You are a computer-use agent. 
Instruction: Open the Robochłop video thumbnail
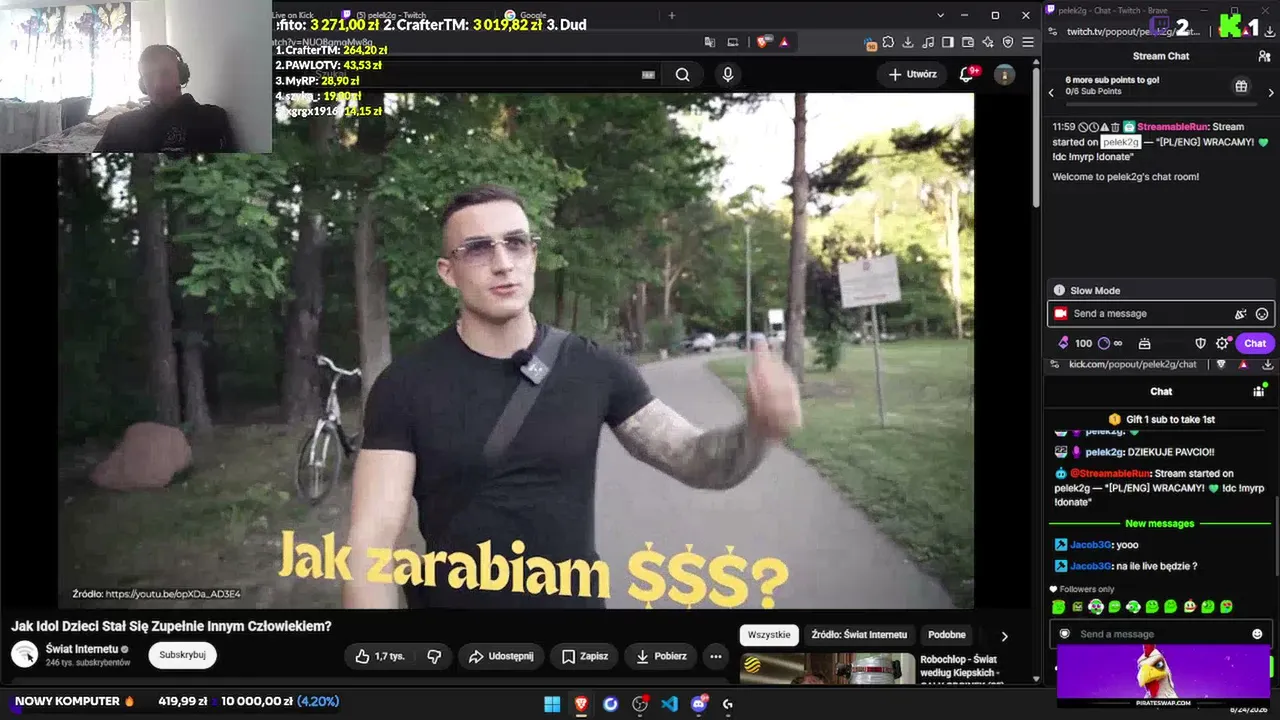coord(827,668)
